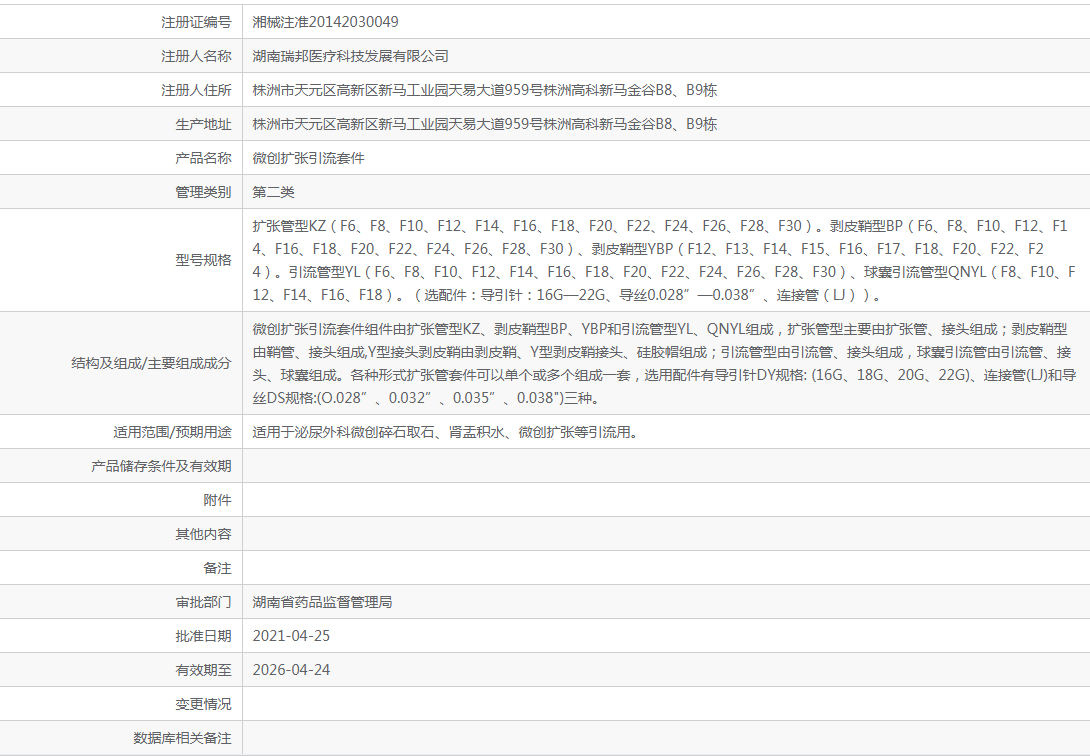The image size is (1090, 756).
Task: Click approving department 湖南省药品监督管理局
Action: [323, 602]
